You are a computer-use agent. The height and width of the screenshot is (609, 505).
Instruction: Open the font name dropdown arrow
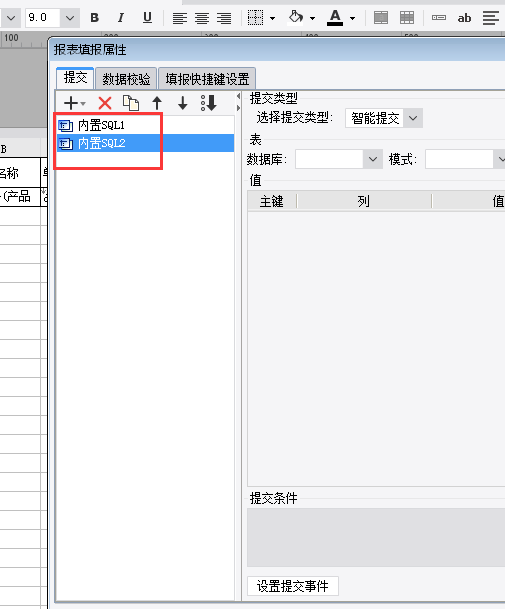pyautogui.click(x=10, y=18)
